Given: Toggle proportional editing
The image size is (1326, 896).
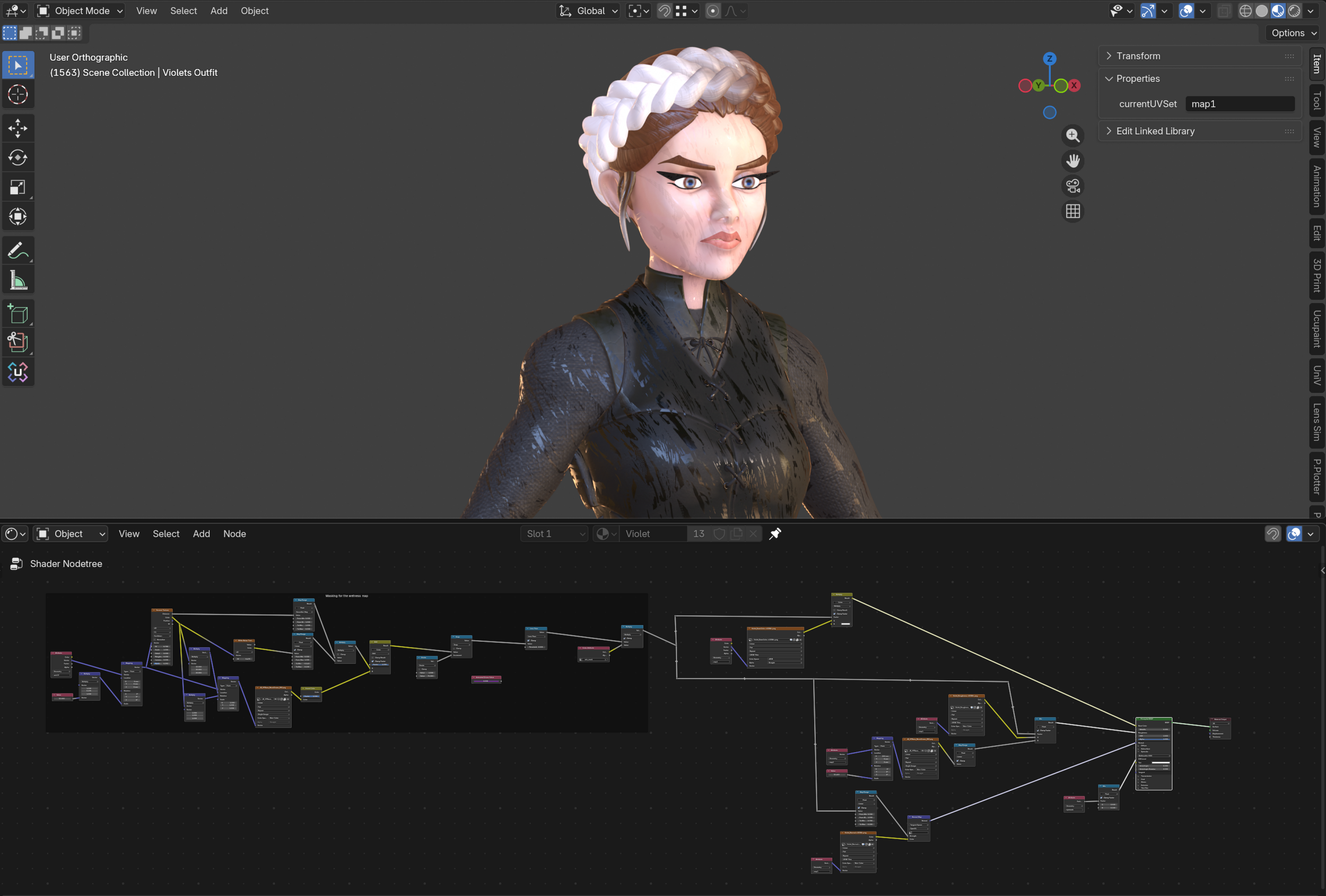Looking at the screenshot, I should click(x=713, y=11).
